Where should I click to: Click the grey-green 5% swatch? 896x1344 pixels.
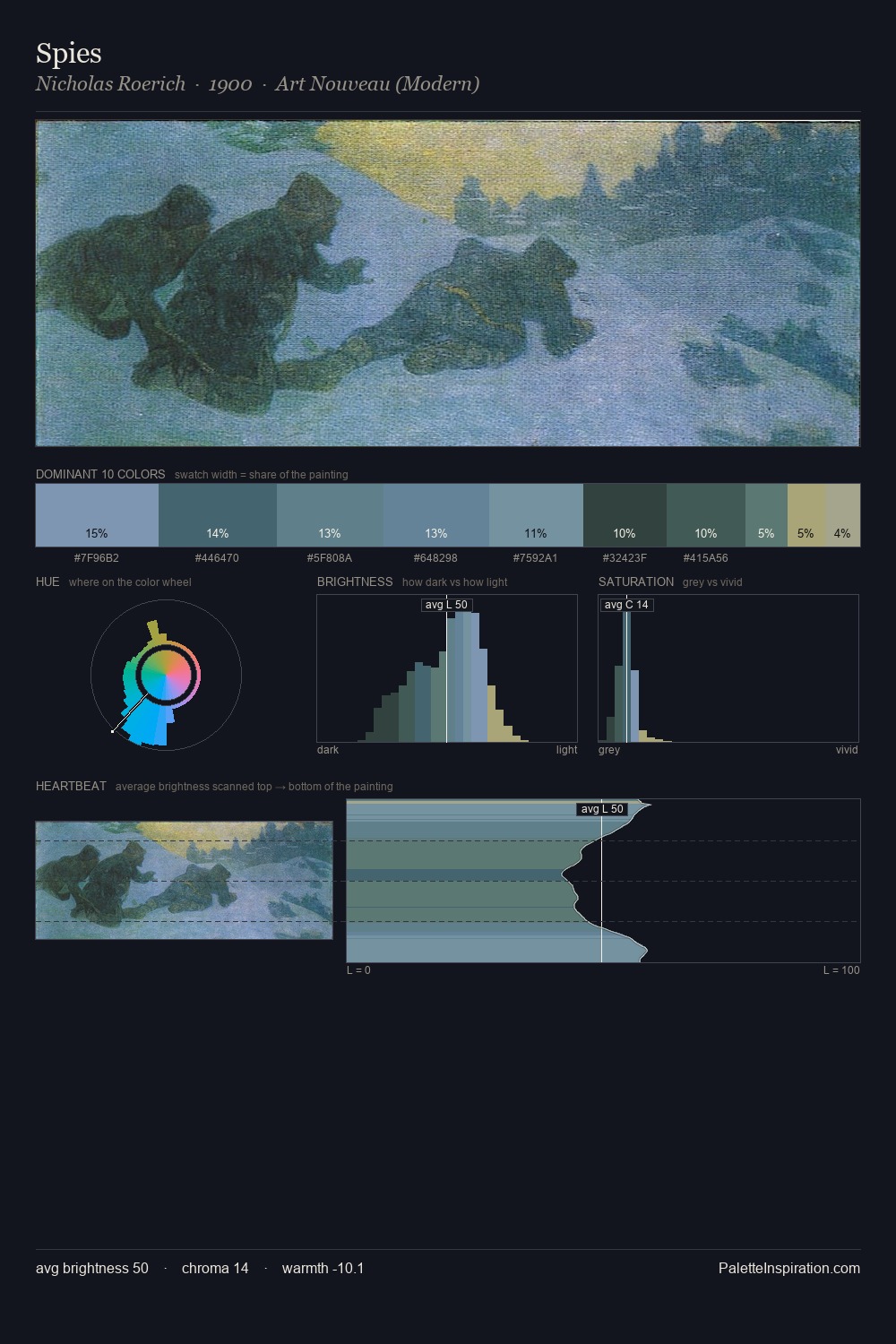click(x=766, y=515)
